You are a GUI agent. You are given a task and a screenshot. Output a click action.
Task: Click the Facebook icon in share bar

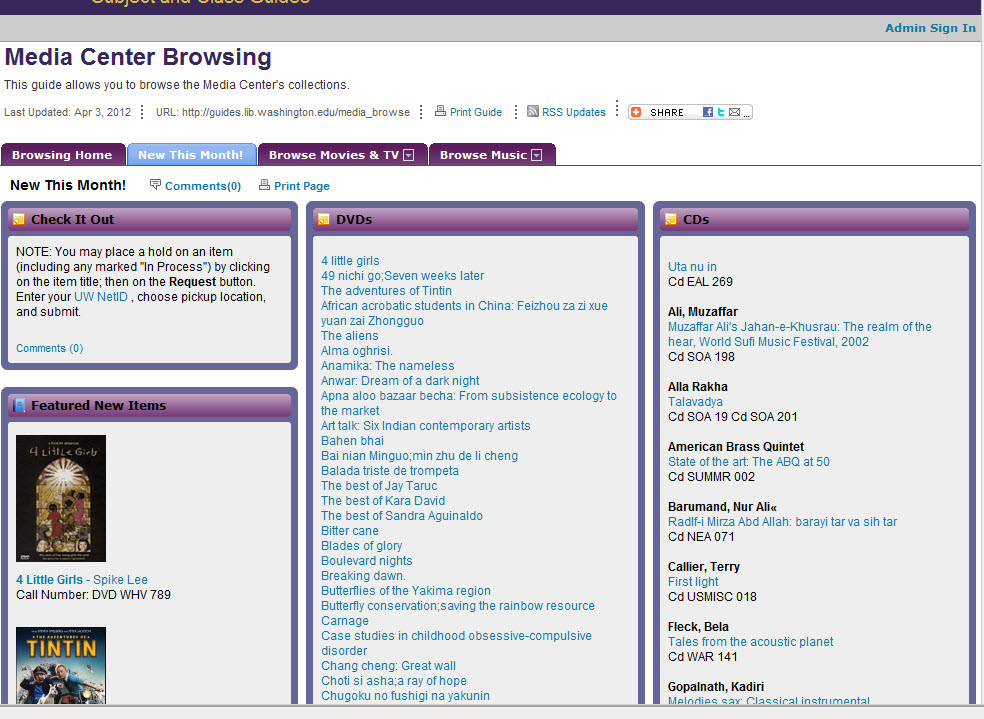pos(708,112)
